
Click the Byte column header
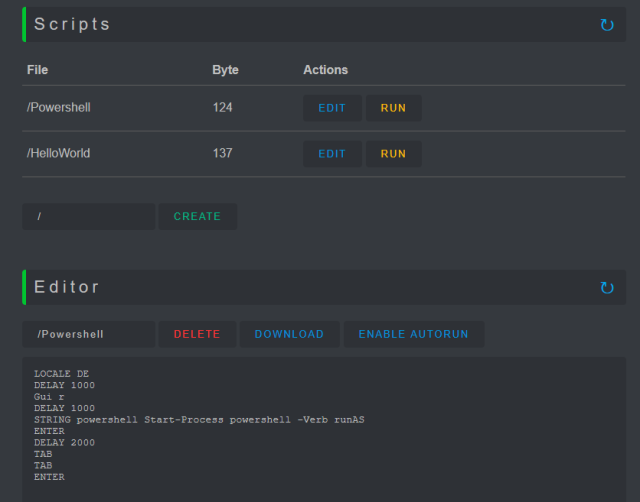(x=226, y=70)
